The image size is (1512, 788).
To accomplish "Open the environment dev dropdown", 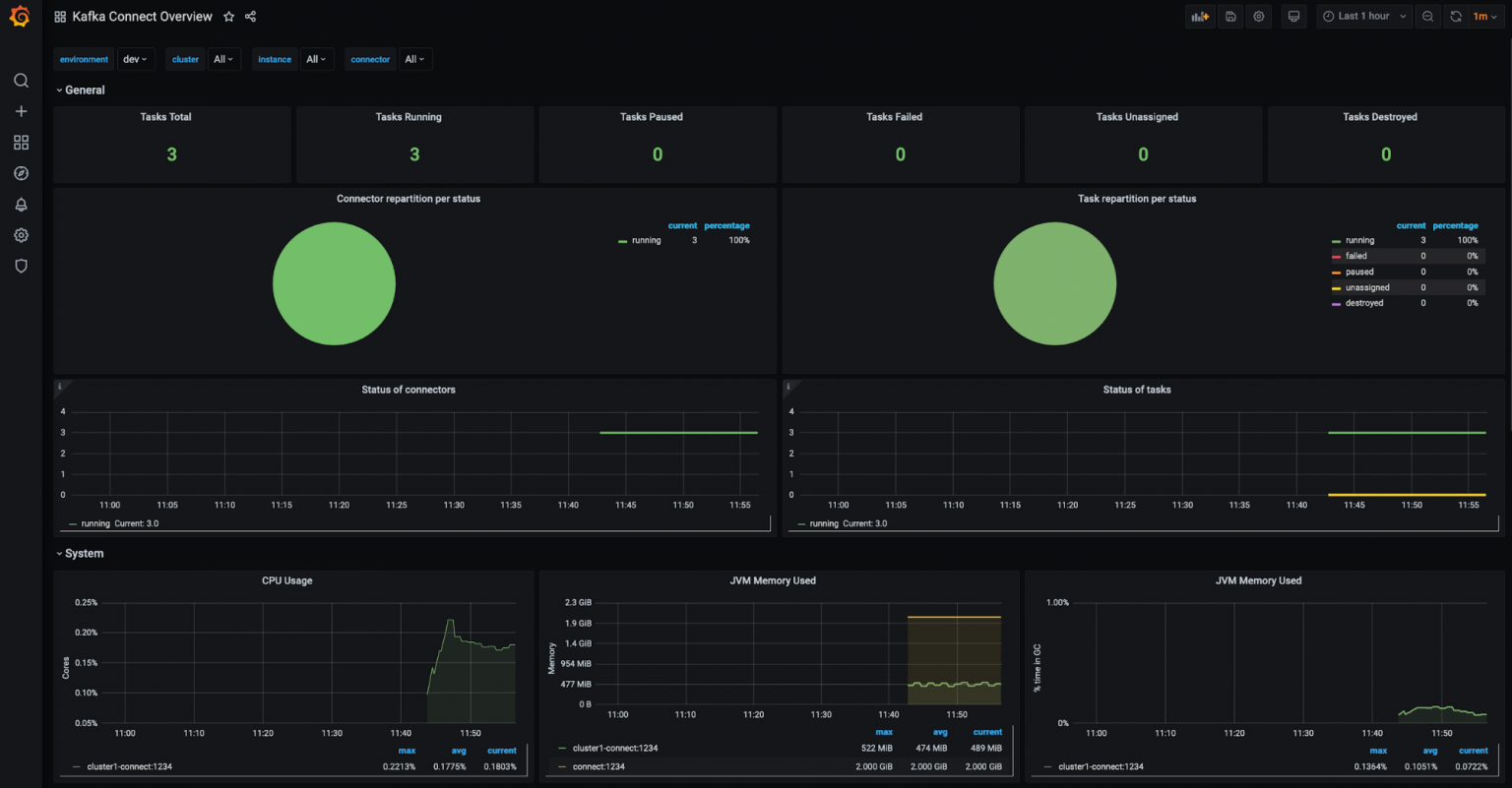I will point(135,59).
